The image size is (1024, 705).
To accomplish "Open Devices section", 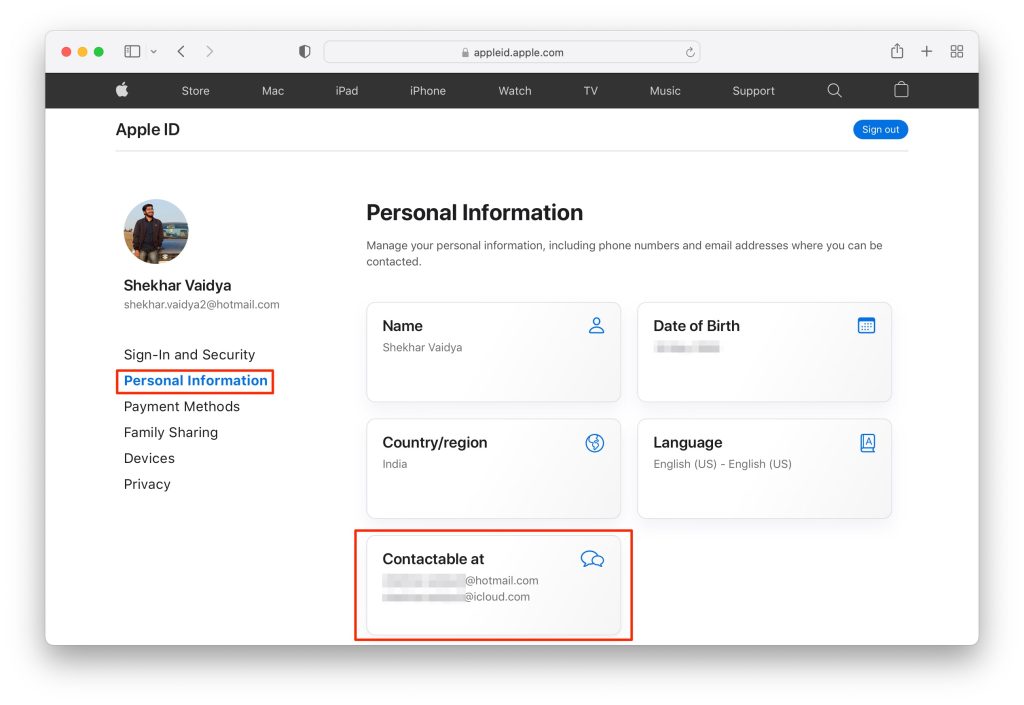I will tap(149, 458).
